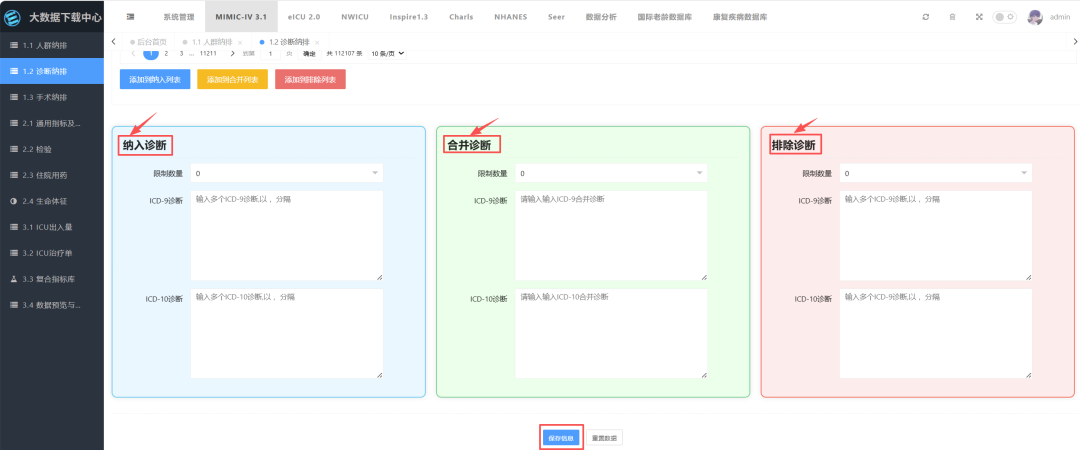Open the NHANES top menu
1080x450 pixels.
510,17
